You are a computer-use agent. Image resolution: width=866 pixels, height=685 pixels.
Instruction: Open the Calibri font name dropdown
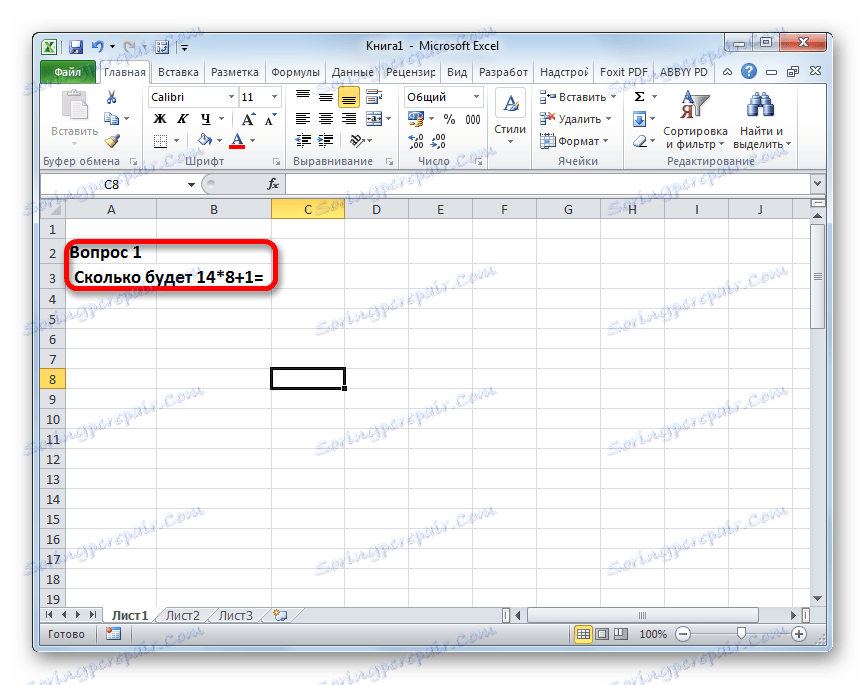[x=231, y=97]
